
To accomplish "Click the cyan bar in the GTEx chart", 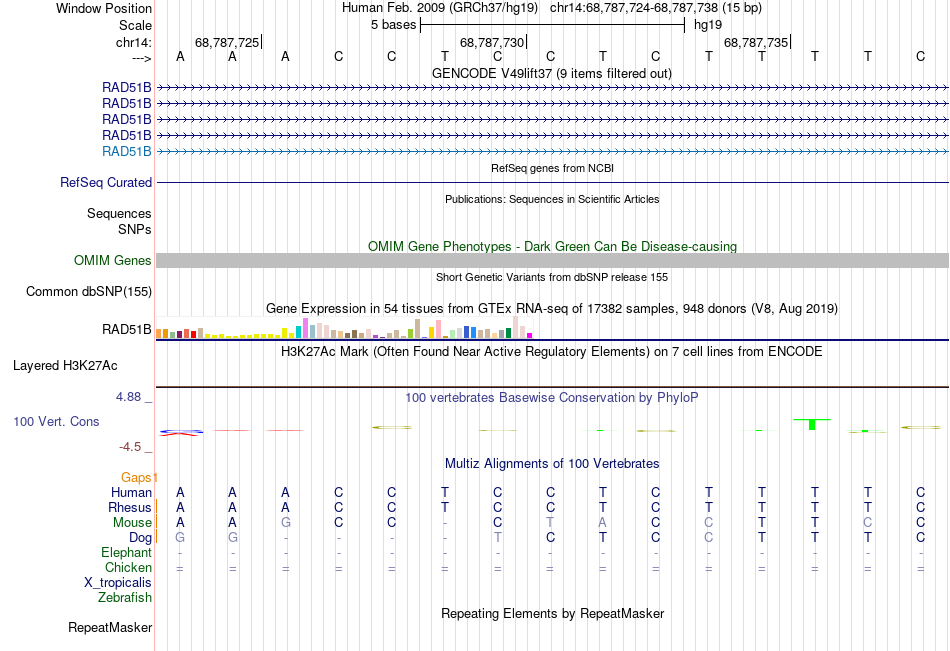I will tap(298, 332).
